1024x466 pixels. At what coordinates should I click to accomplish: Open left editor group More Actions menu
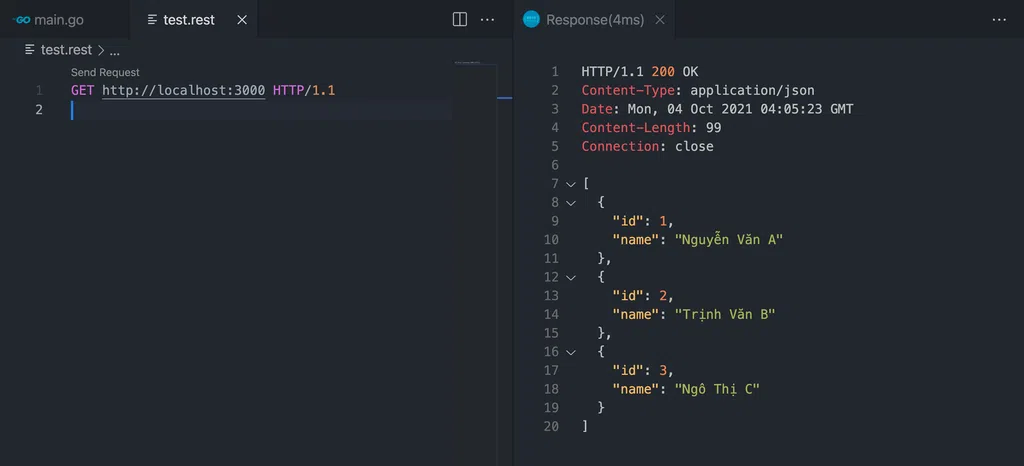coord(487,20)
